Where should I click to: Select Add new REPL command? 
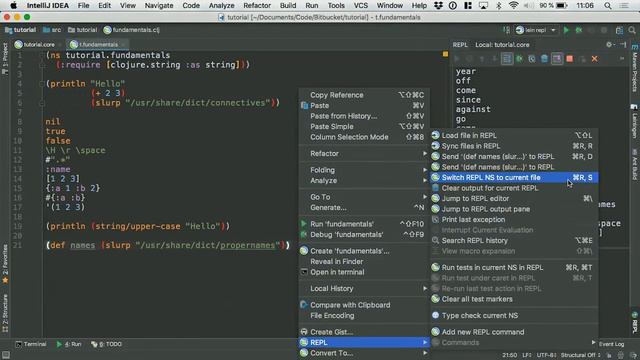point(514,332)
